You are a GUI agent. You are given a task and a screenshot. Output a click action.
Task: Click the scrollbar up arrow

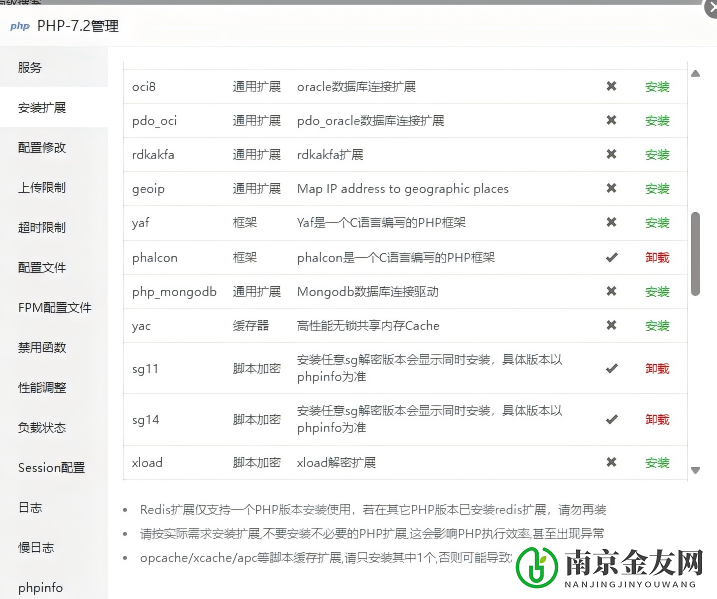tap(696, 73)
